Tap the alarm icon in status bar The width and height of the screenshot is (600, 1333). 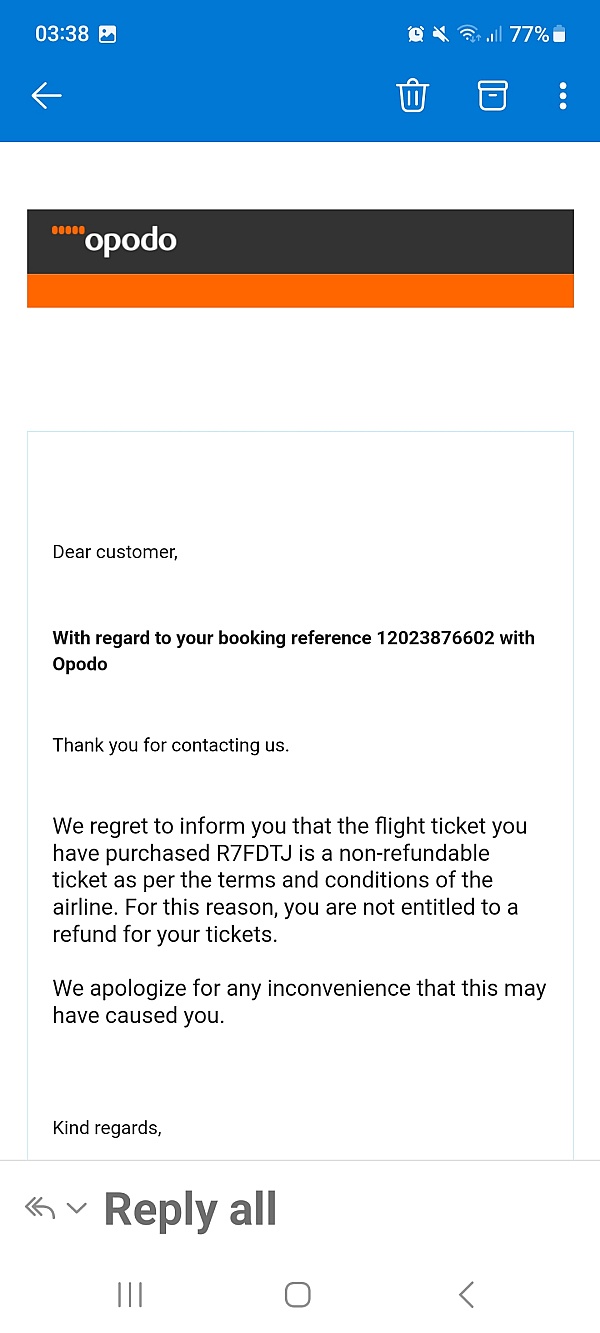415,34
